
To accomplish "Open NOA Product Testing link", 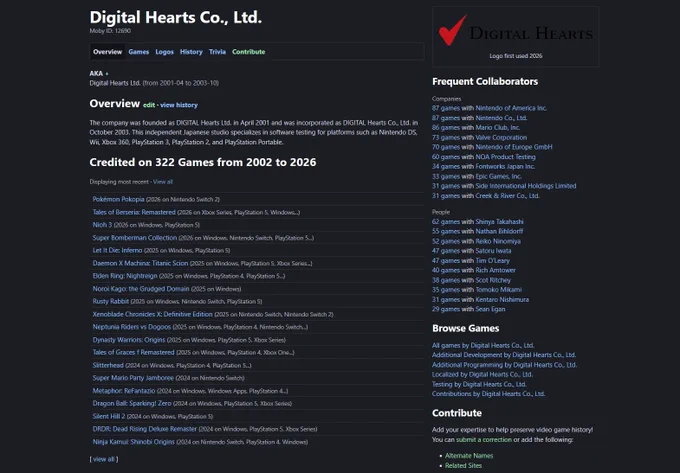I will (x=505, y=157).
